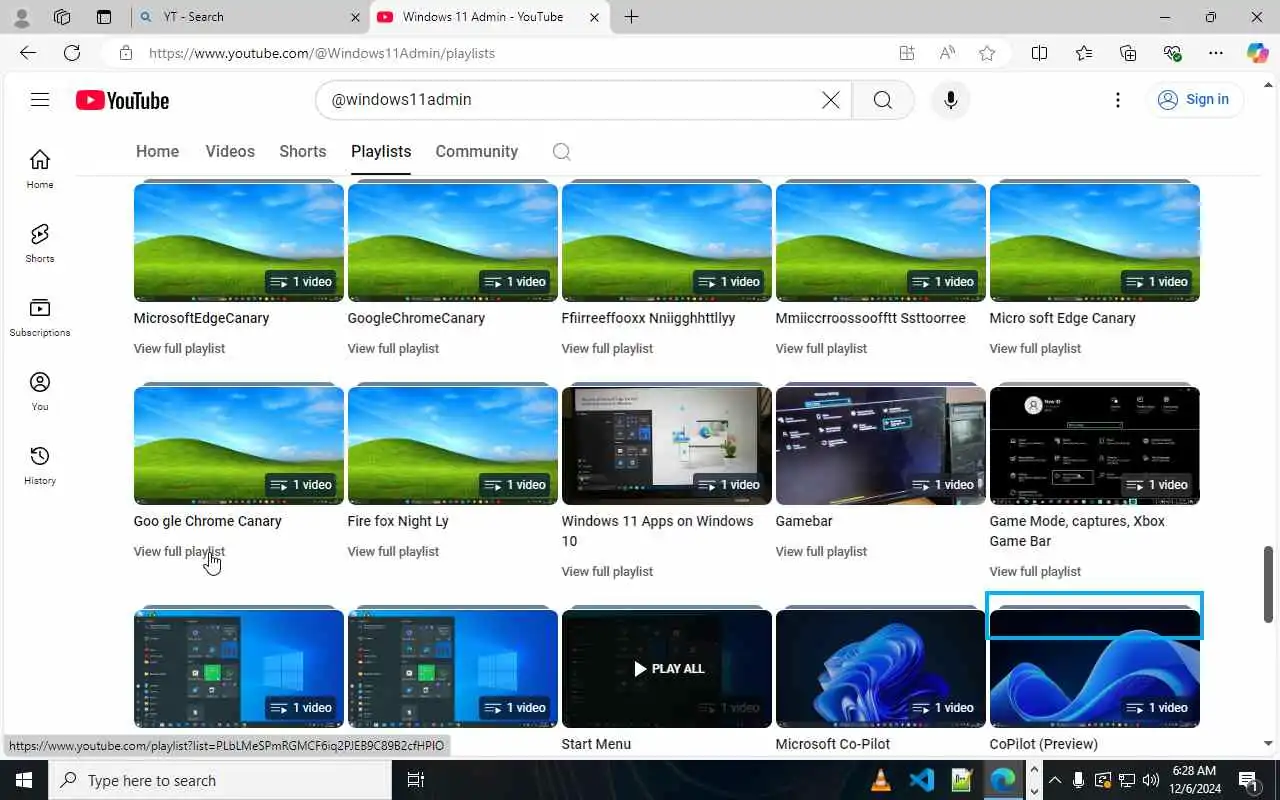Launch VLC from the taskbar

coord(880,780)
